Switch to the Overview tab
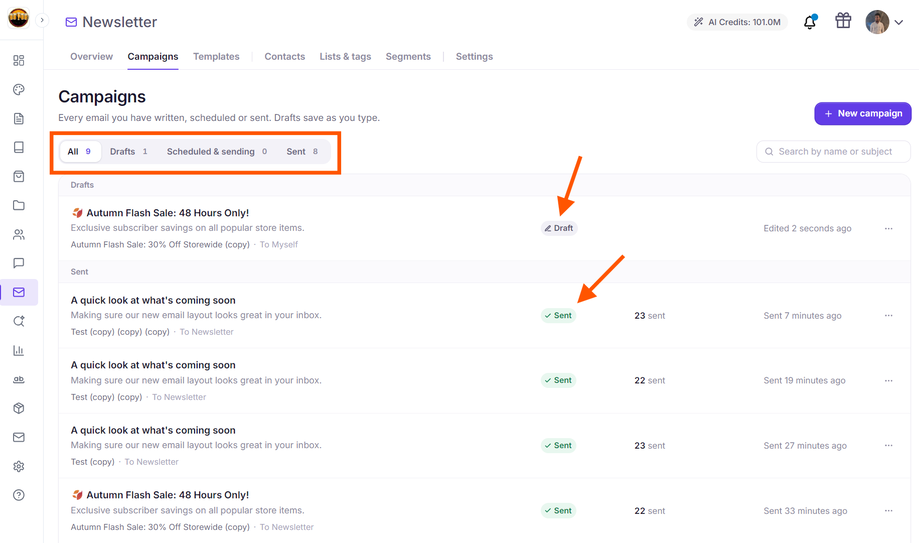The image size is (919, 543). point(91,56)
